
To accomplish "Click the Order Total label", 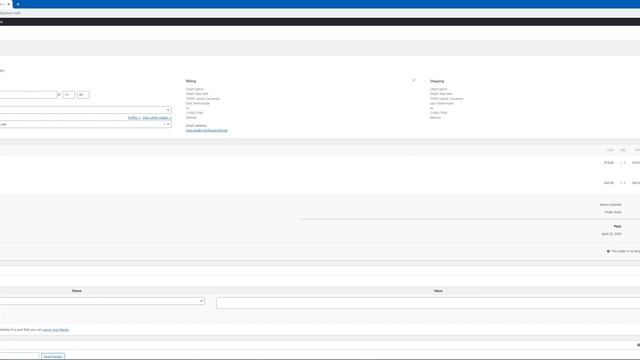I will click(x=613, y=212).
